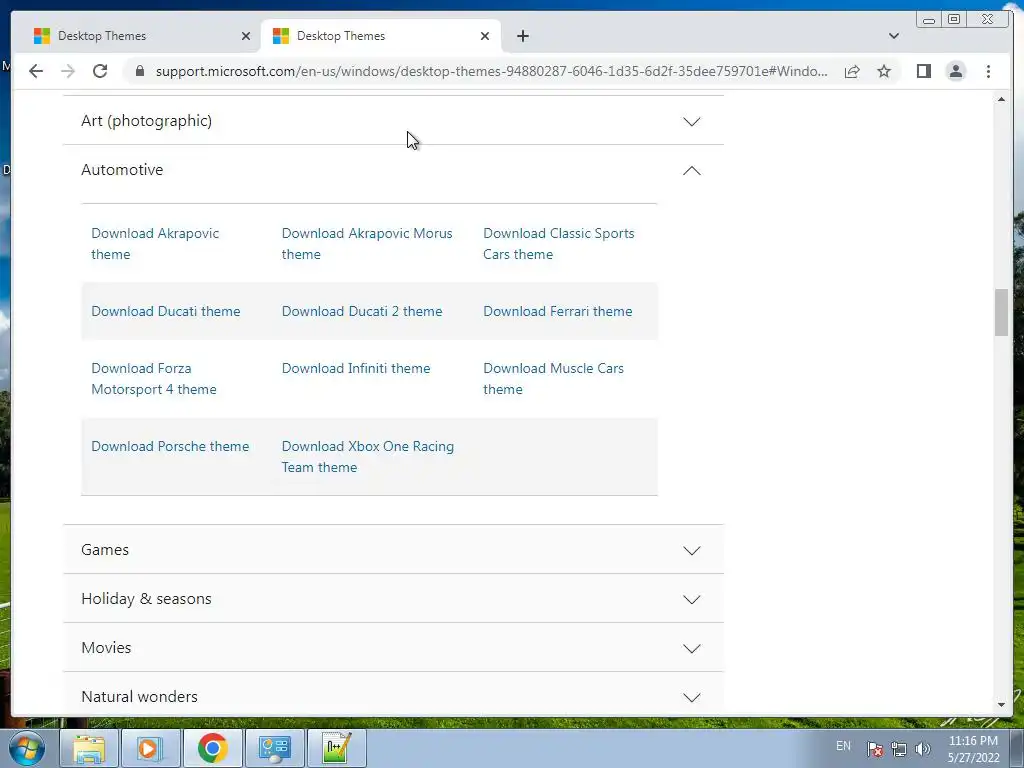Click Download Xbox One Racing Team theme
This screenshot has width=1024, height=768.
[368, 457]
